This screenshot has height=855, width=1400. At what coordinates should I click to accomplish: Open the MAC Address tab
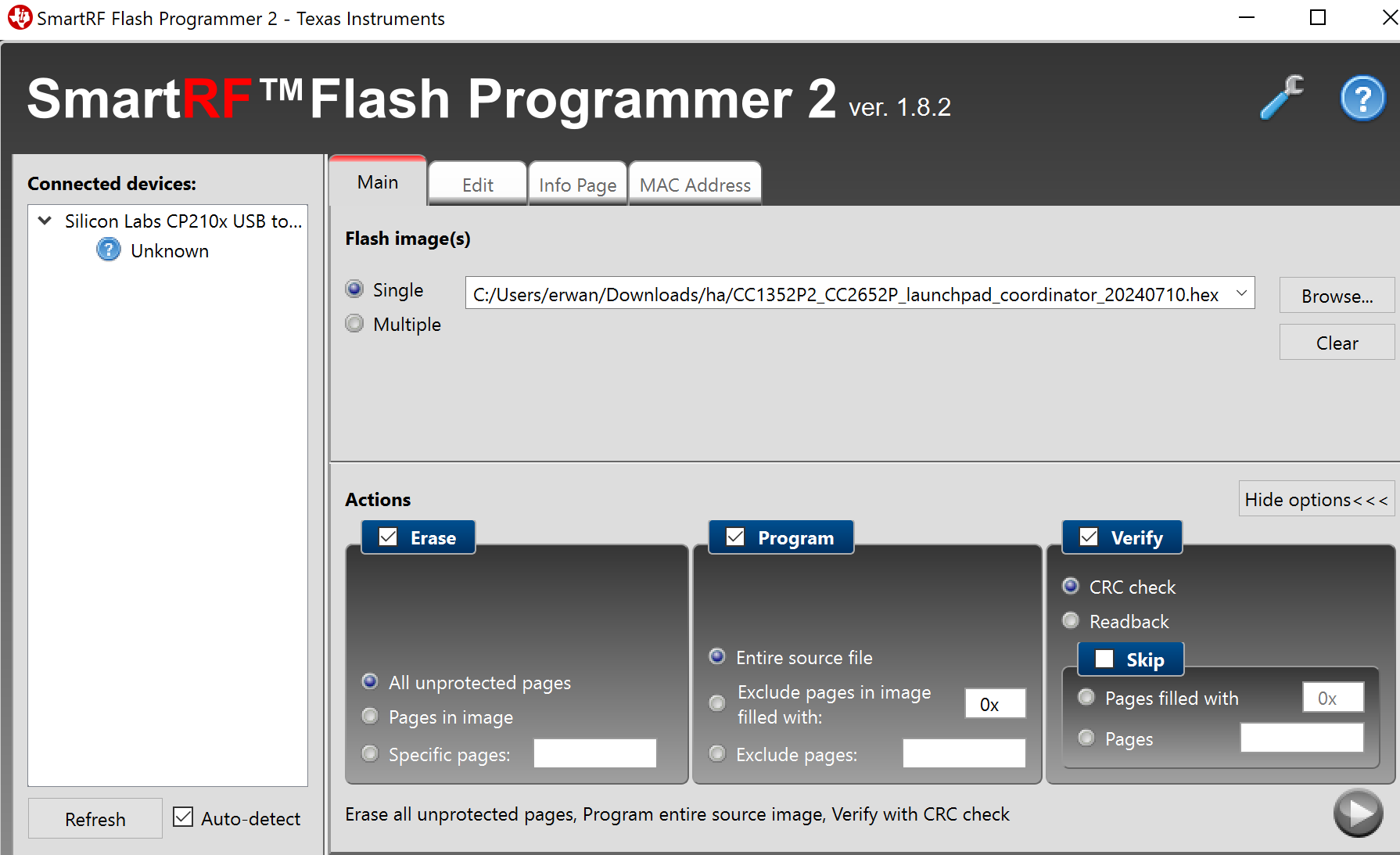pyautogui.click(x=695, y=185)
